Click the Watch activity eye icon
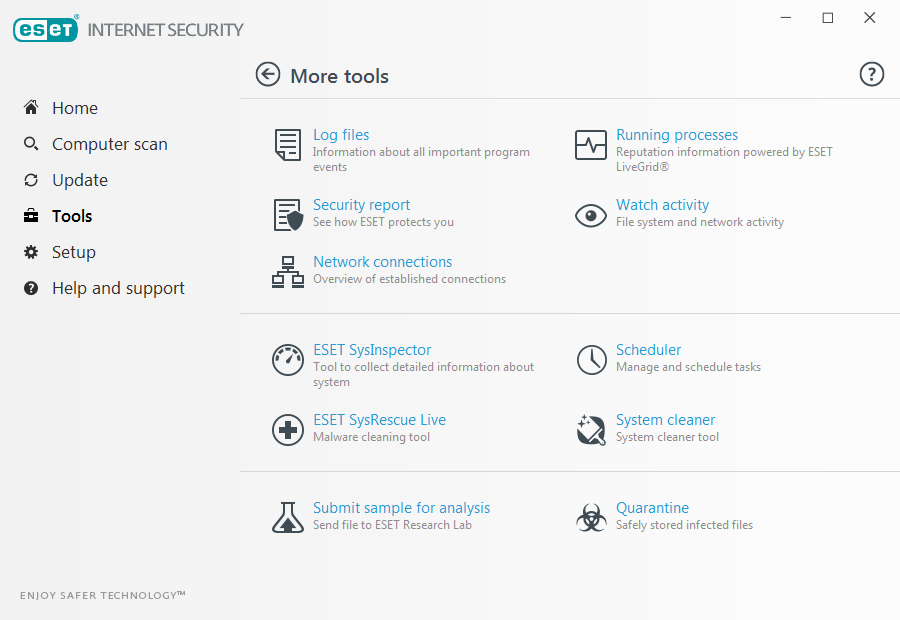Screen dimensions: 900x620 click(591, 215)
